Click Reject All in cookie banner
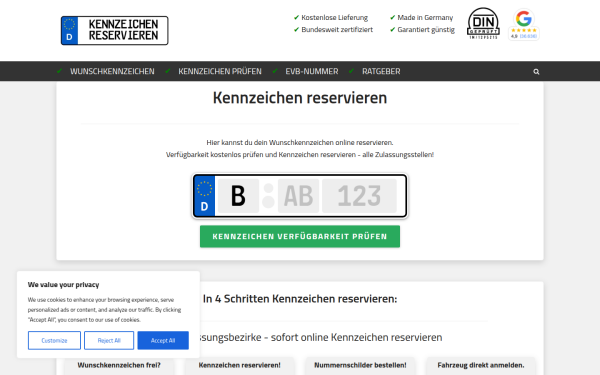The width and height of the screenshot is (600, 375). [109, 341]
